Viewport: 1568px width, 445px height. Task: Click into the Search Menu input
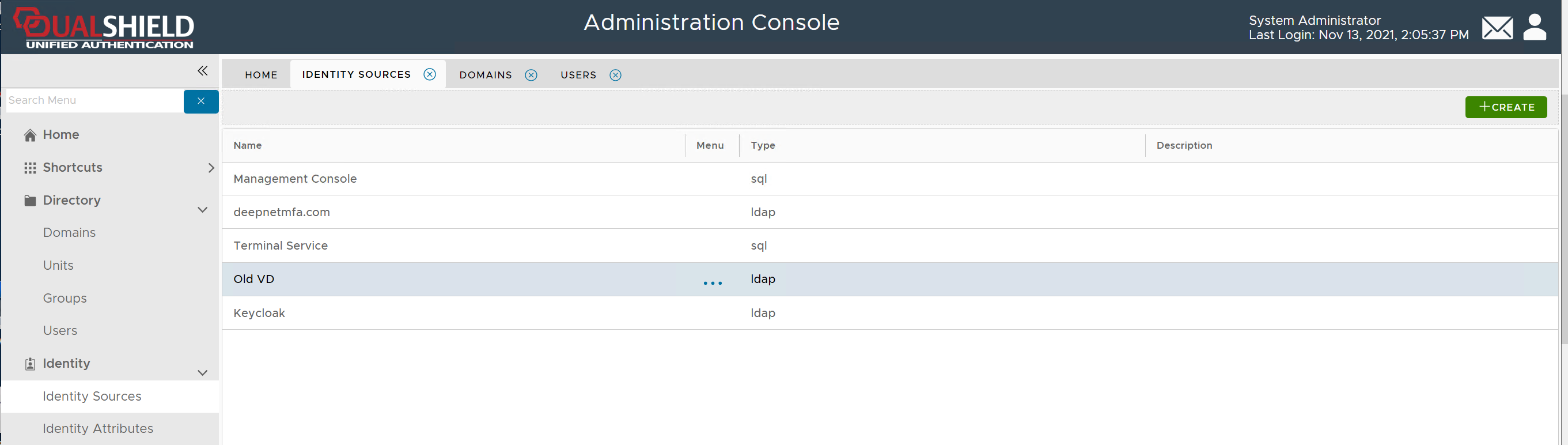pyautogui.click(x=94, y=100)
